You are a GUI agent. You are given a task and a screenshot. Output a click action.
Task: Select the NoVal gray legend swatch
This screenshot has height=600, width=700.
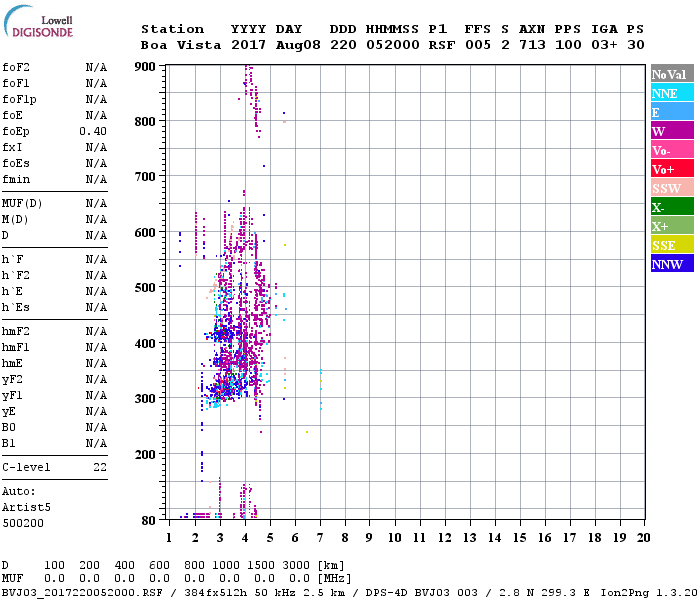click(x=672, y=74)
